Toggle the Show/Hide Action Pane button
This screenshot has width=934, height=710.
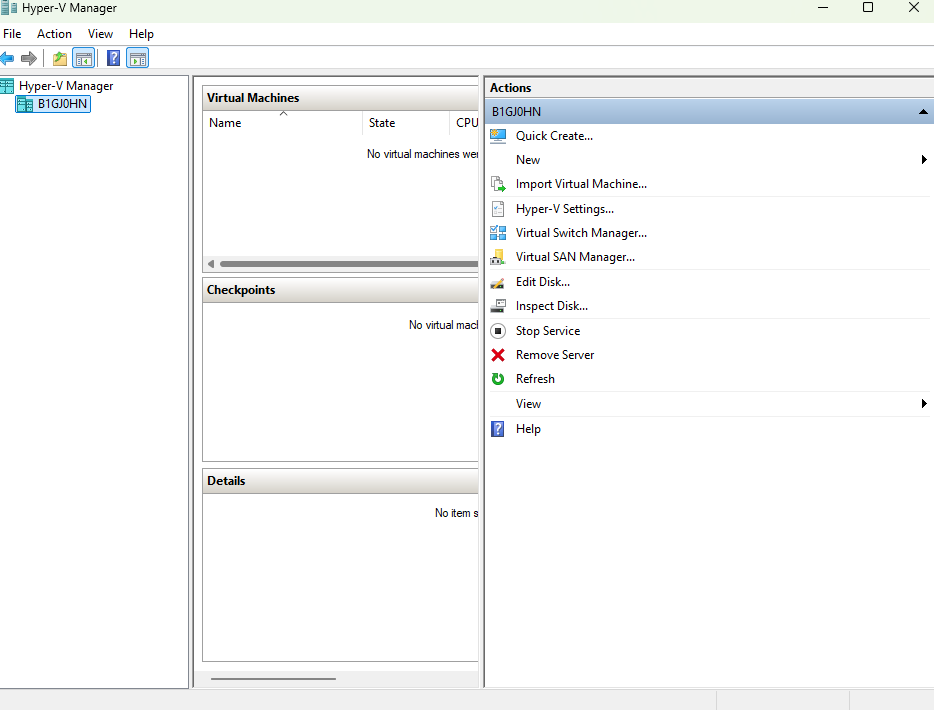pyautogui.click(x=138, y=58)
